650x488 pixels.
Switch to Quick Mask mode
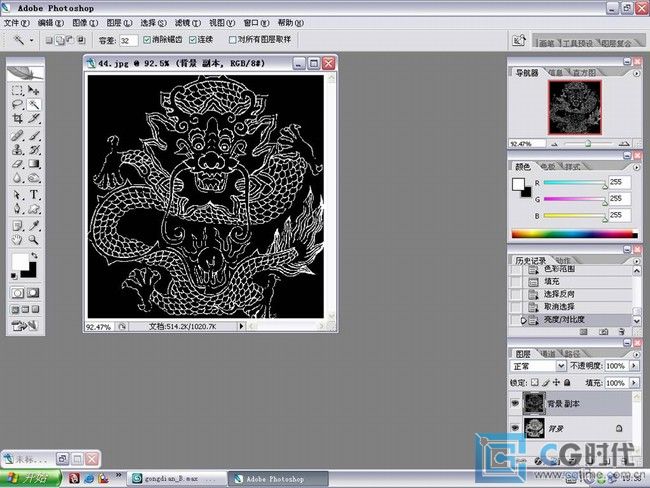coord(33,293)
